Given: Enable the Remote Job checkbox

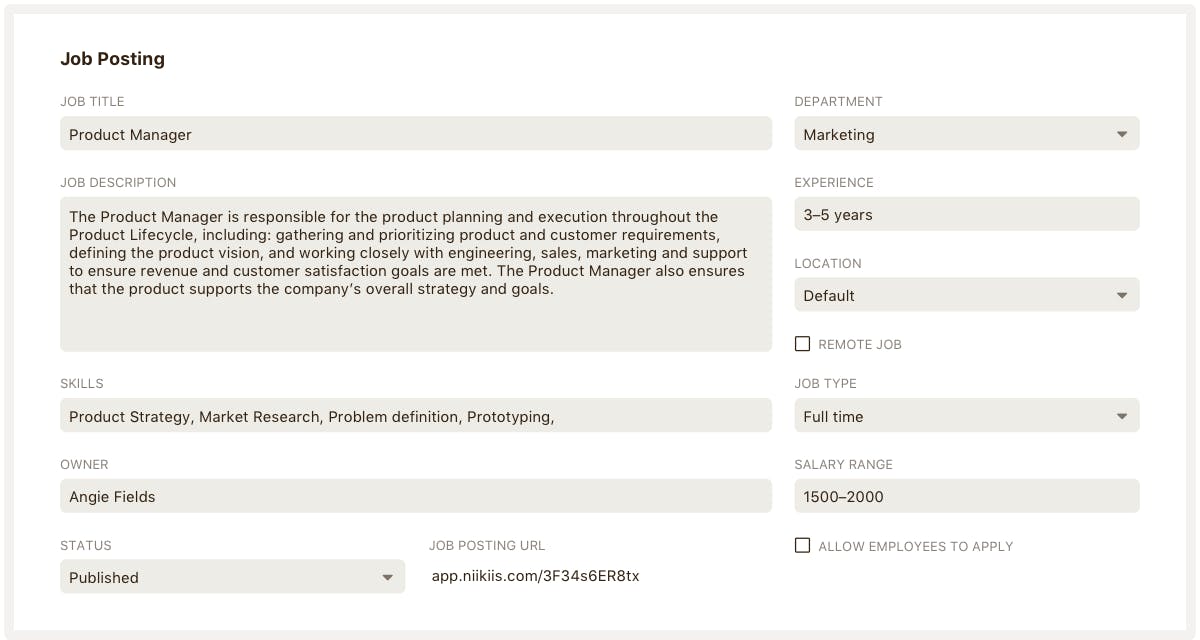Looking at the screenshot, I should tap(802, 344).
